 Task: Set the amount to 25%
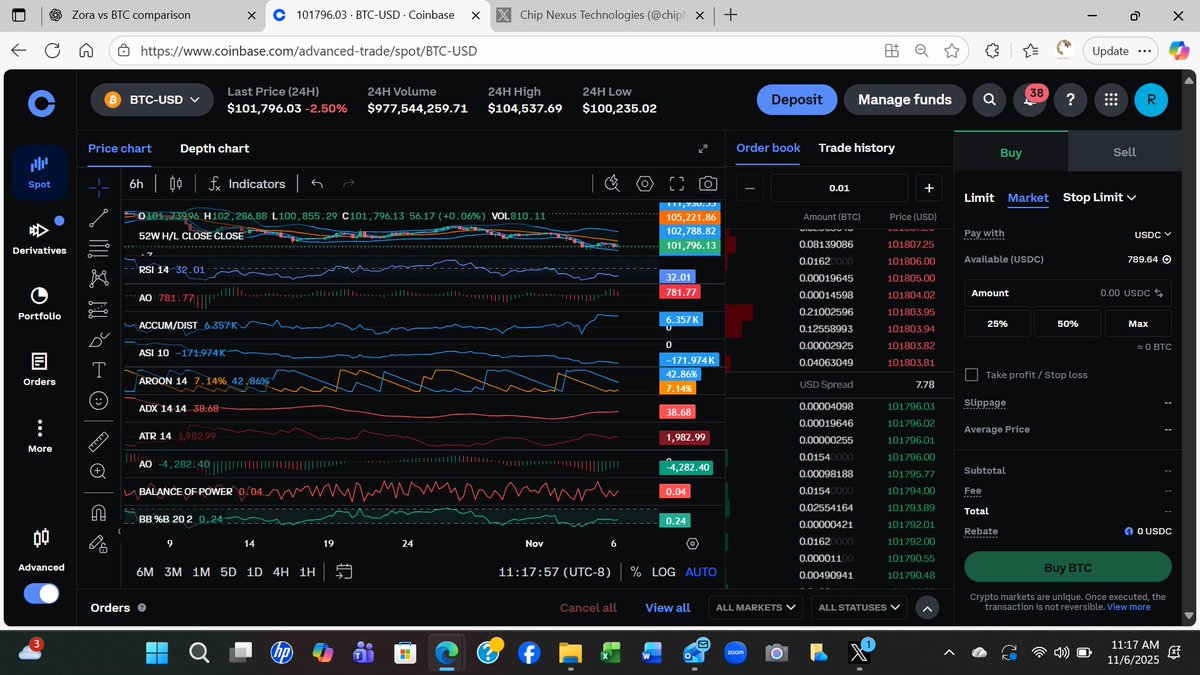(x=997, y=324)
